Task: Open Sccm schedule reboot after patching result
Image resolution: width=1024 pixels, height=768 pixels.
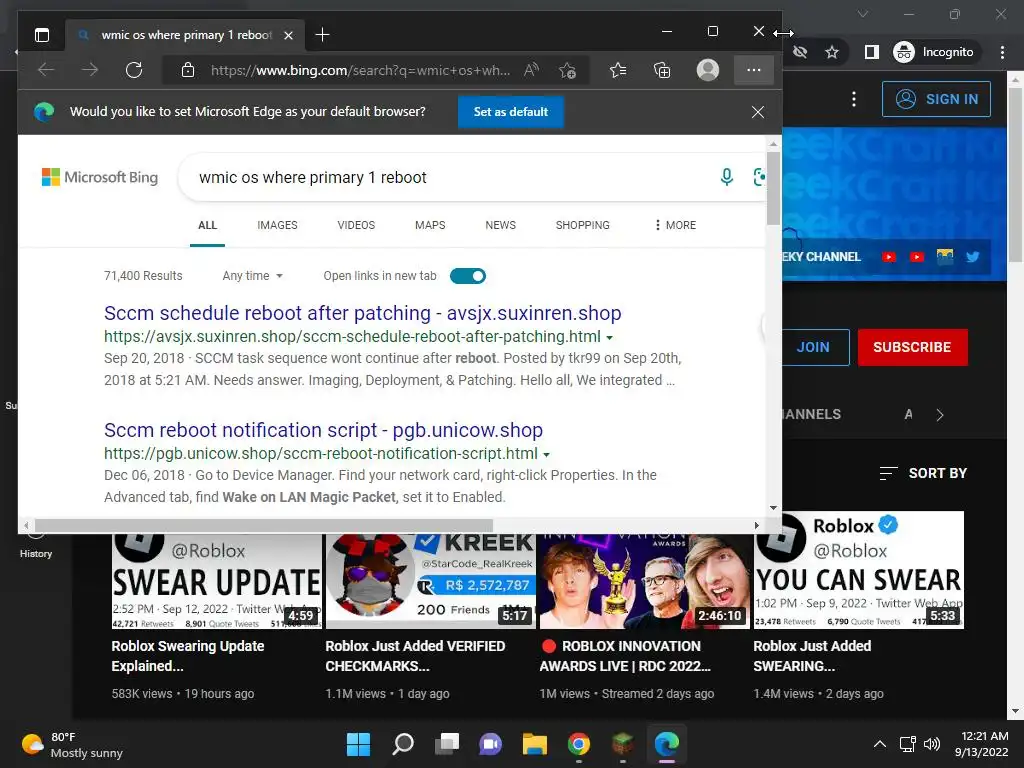Action: (362, 313)
